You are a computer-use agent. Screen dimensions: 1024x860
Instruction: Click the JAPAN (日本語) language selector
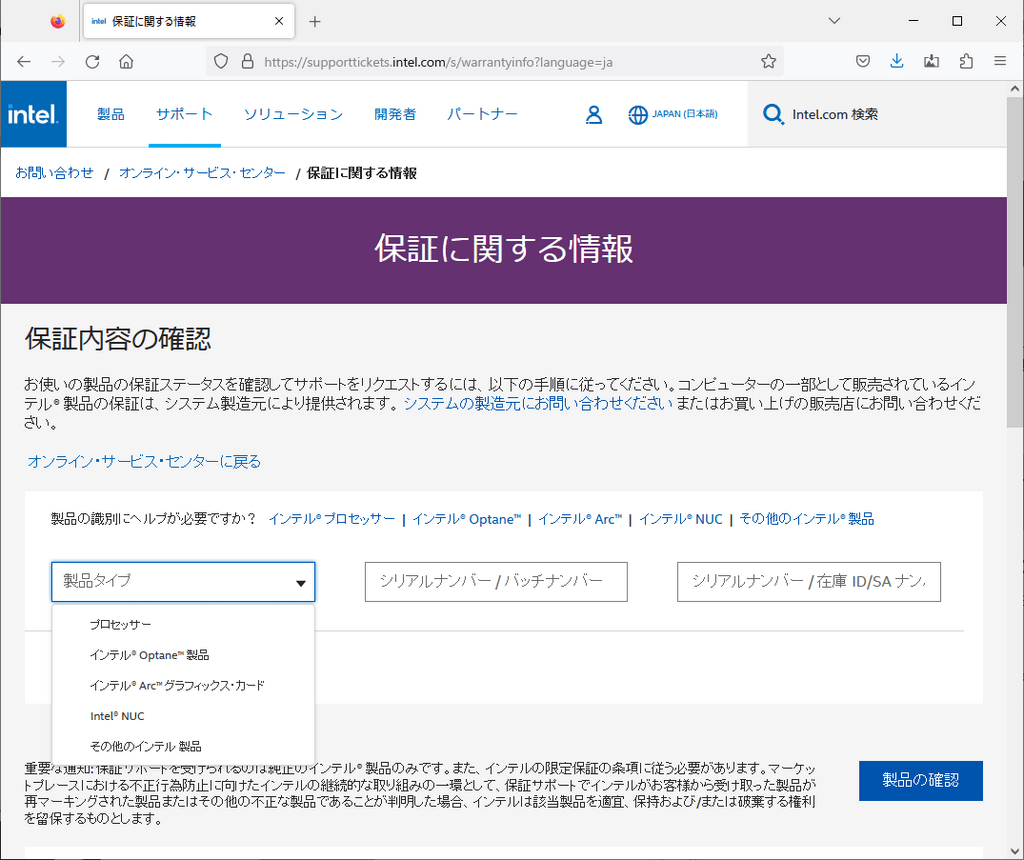pyautogui.click(x=684, y=114)
